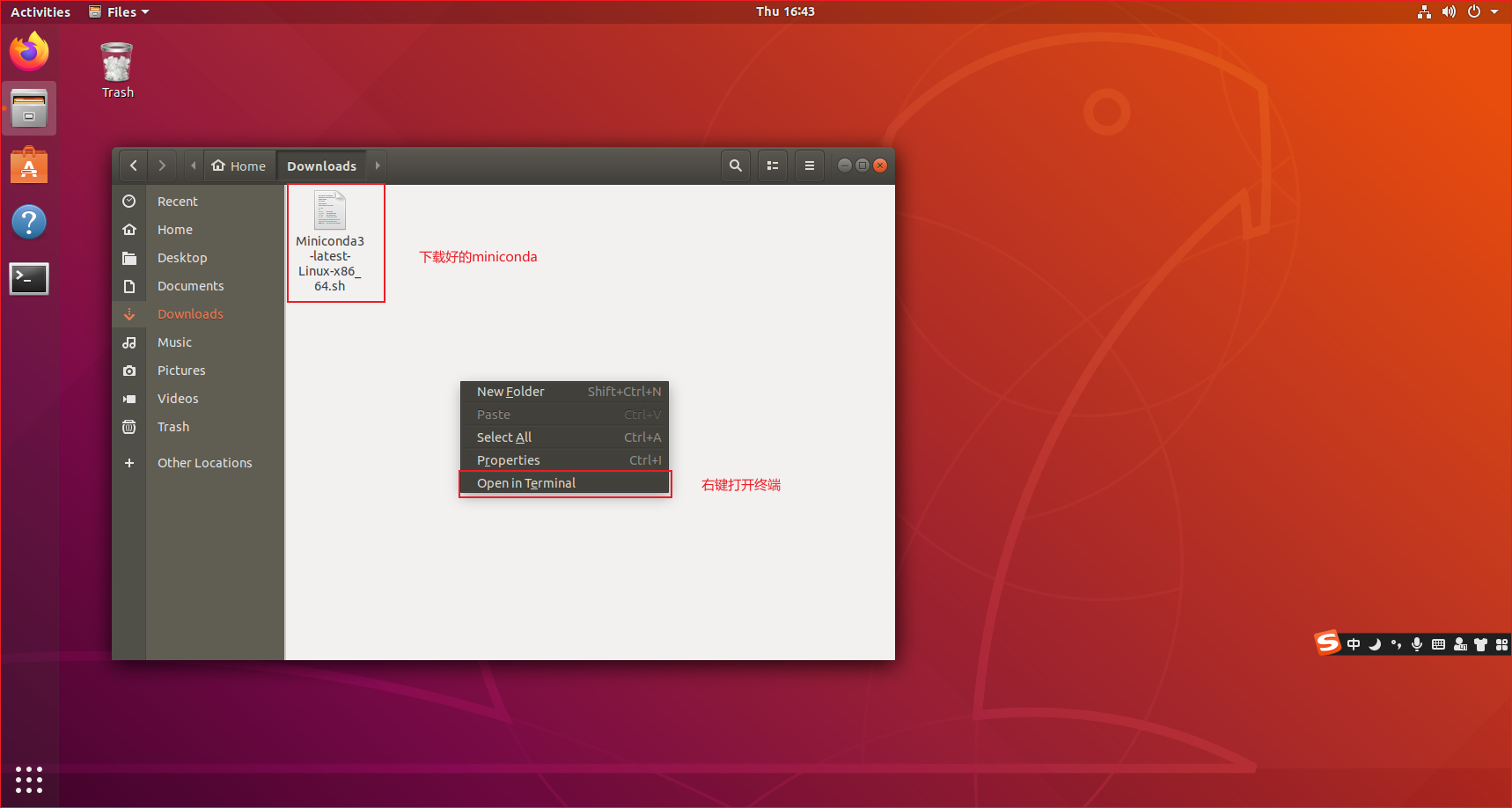Viewport: 1512px width, 808px height.
Task: Toggle the half-moon width mode
Action: coord(1375,644)
